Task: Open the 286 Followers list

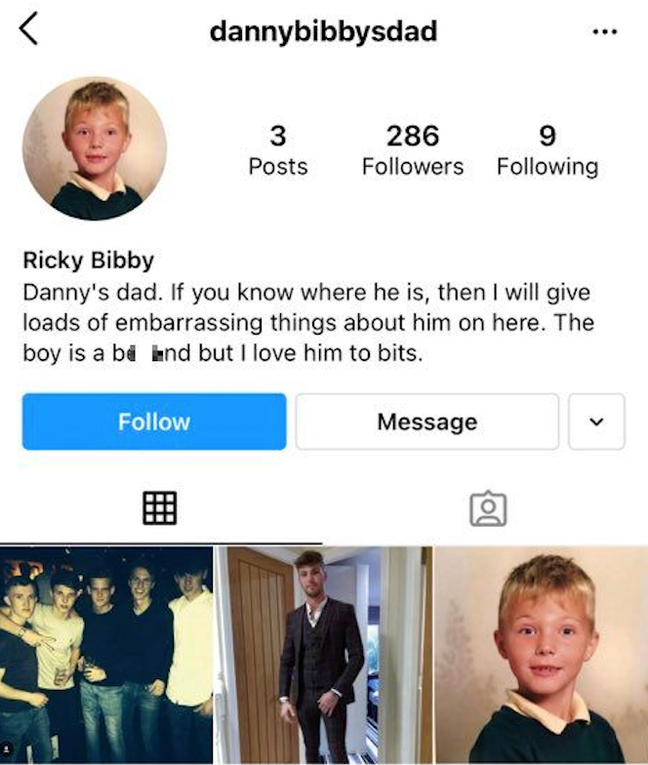Action: [412, 149]
